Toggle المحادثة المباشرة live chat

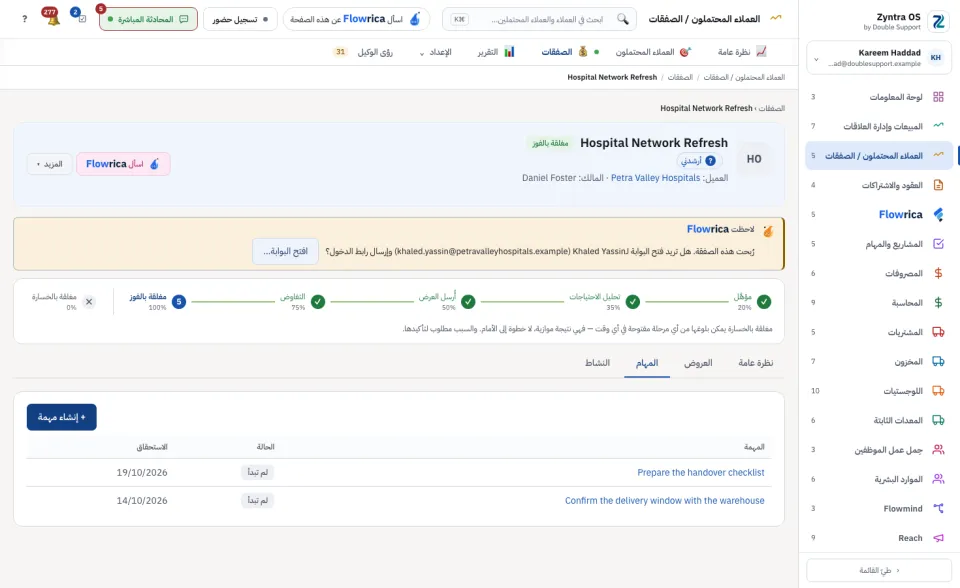pyautogui.click(x=148, y=19)
